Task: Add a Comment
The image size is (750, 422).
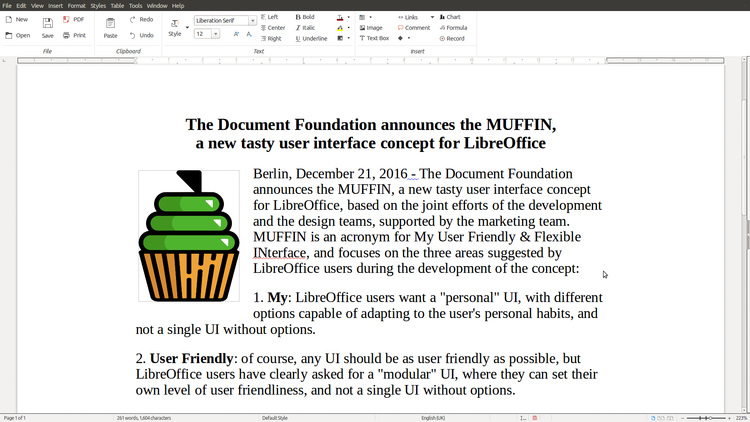Action: tap(413, 28)
